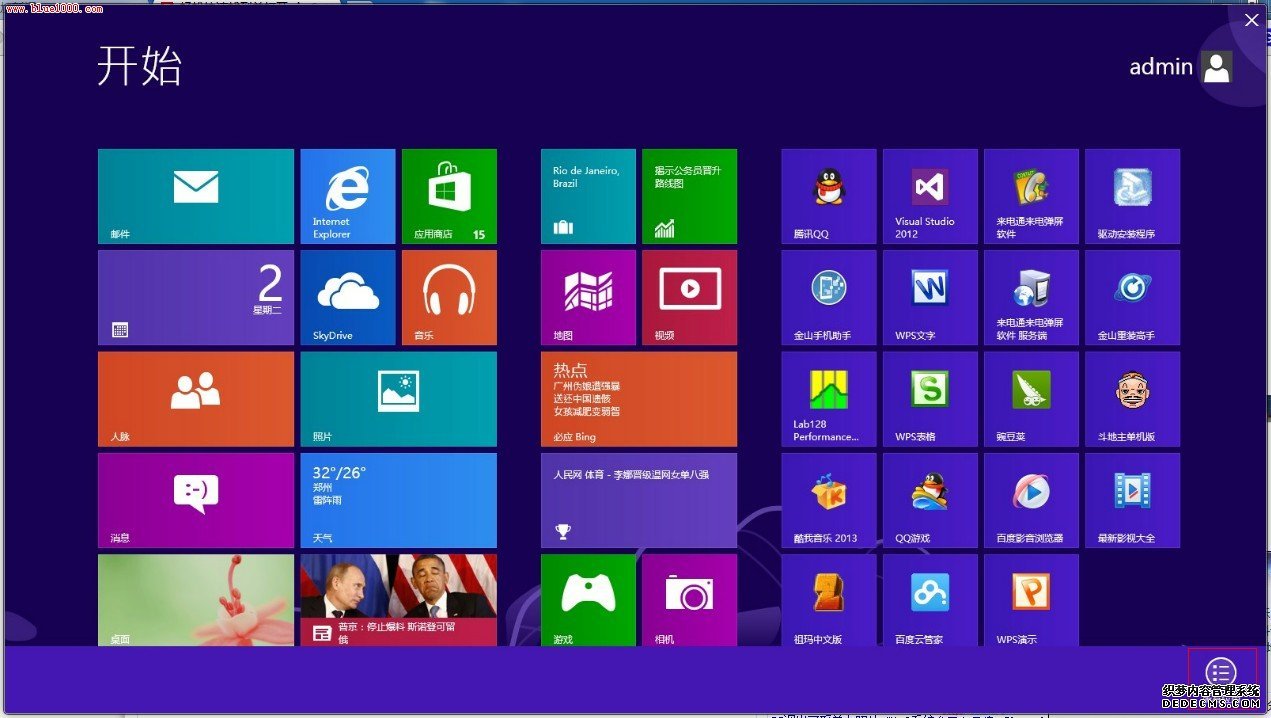Open 百度云管家 tile
This screenshot has height=718, width=1271.
click(930, 600)
